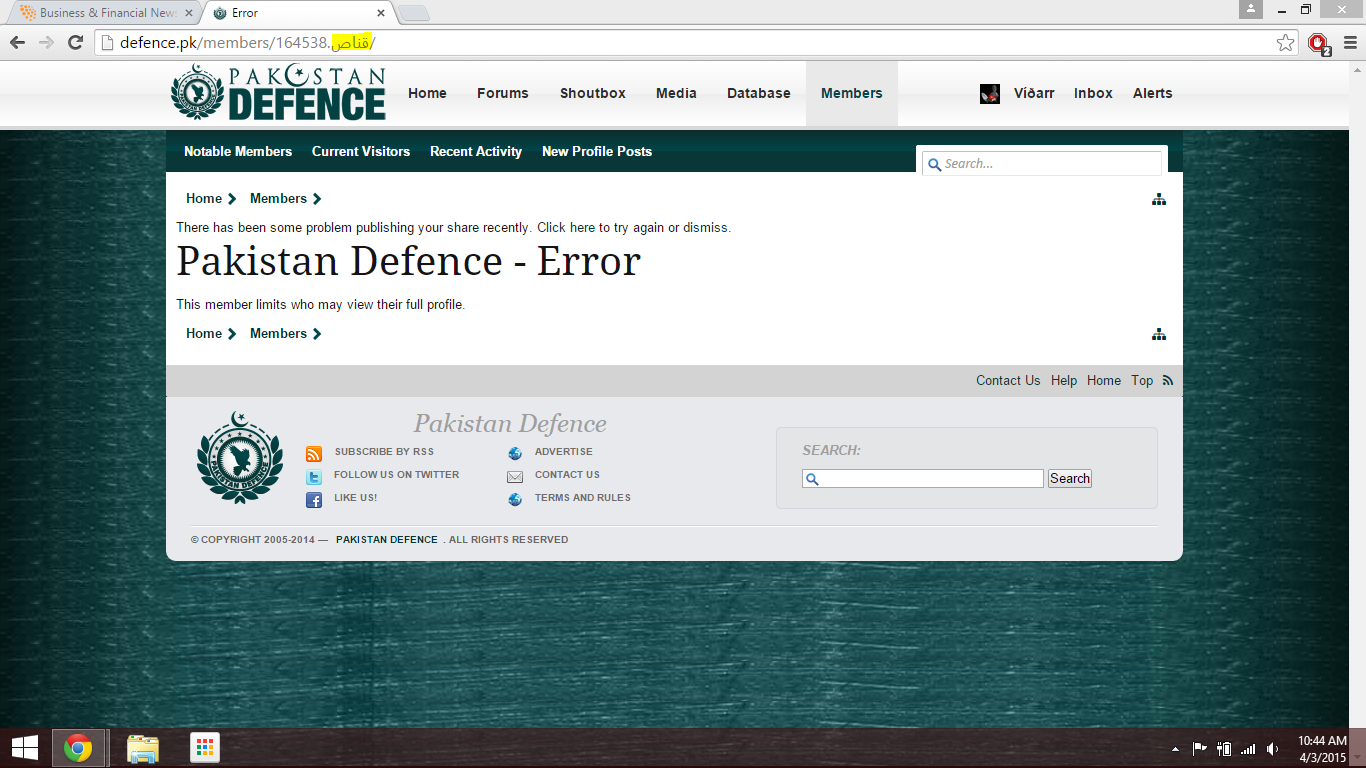This screenshot has width=1366, height=768.
Task: Click the Twitter bird icon
Action: click(x=314, y=477)
